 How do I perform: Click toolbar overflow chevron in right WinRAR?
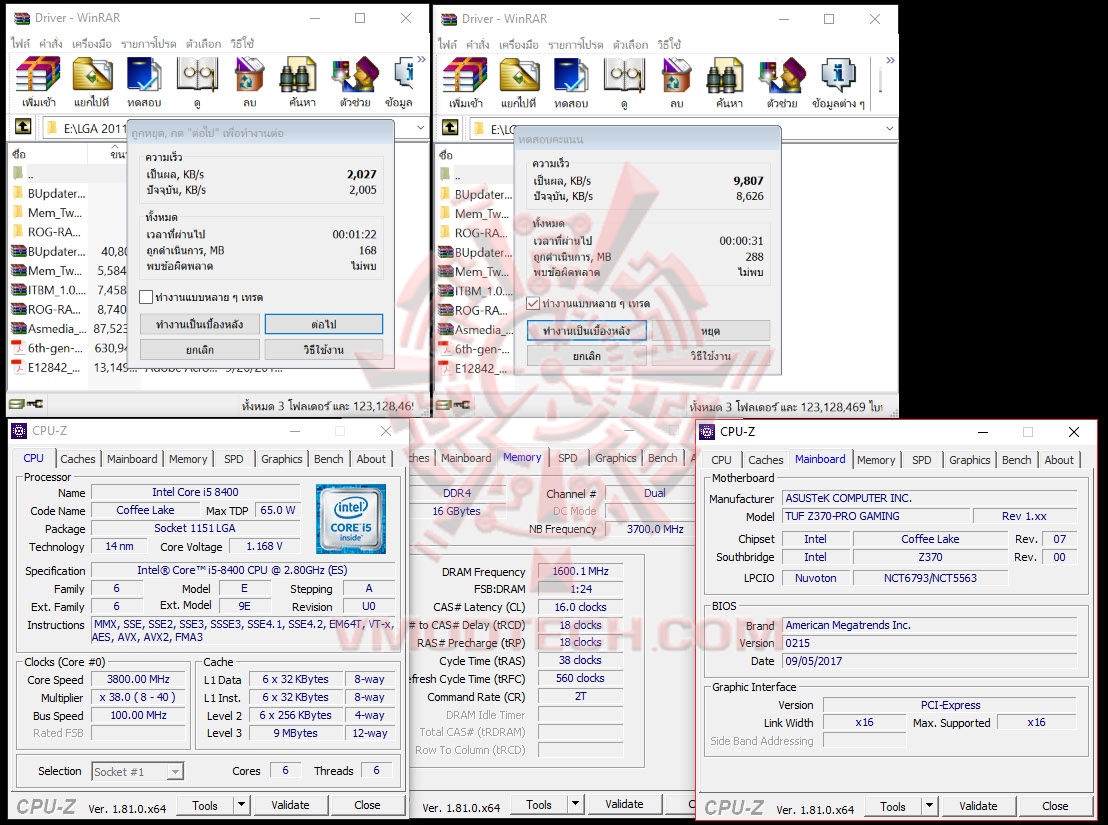pos(890,60)
